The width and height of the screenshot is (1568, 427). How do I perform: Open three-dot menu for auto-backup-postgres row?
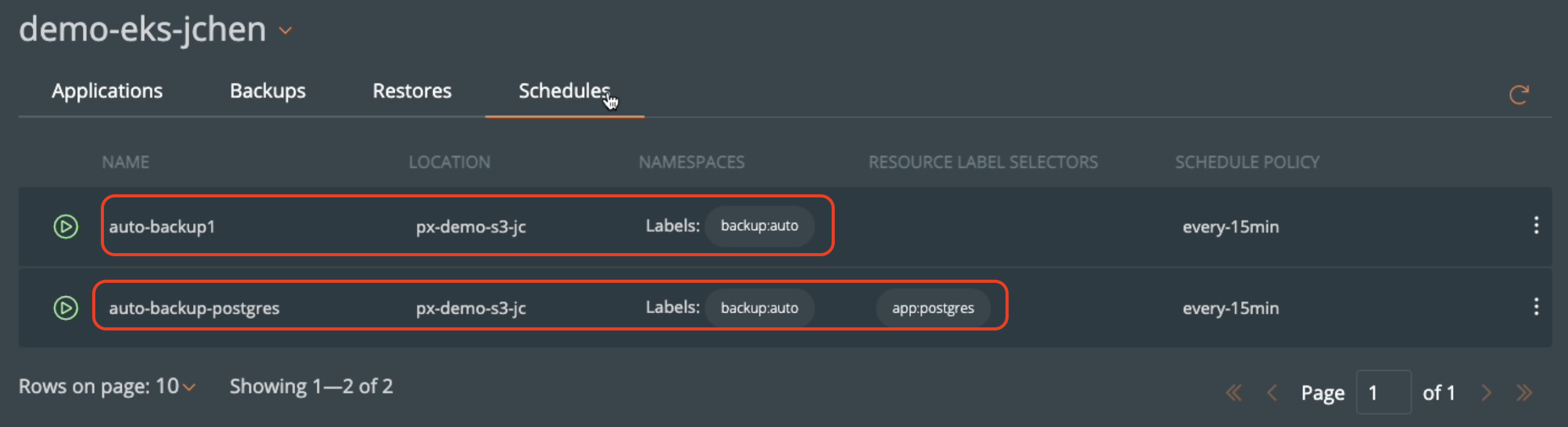coord(1536,307)
